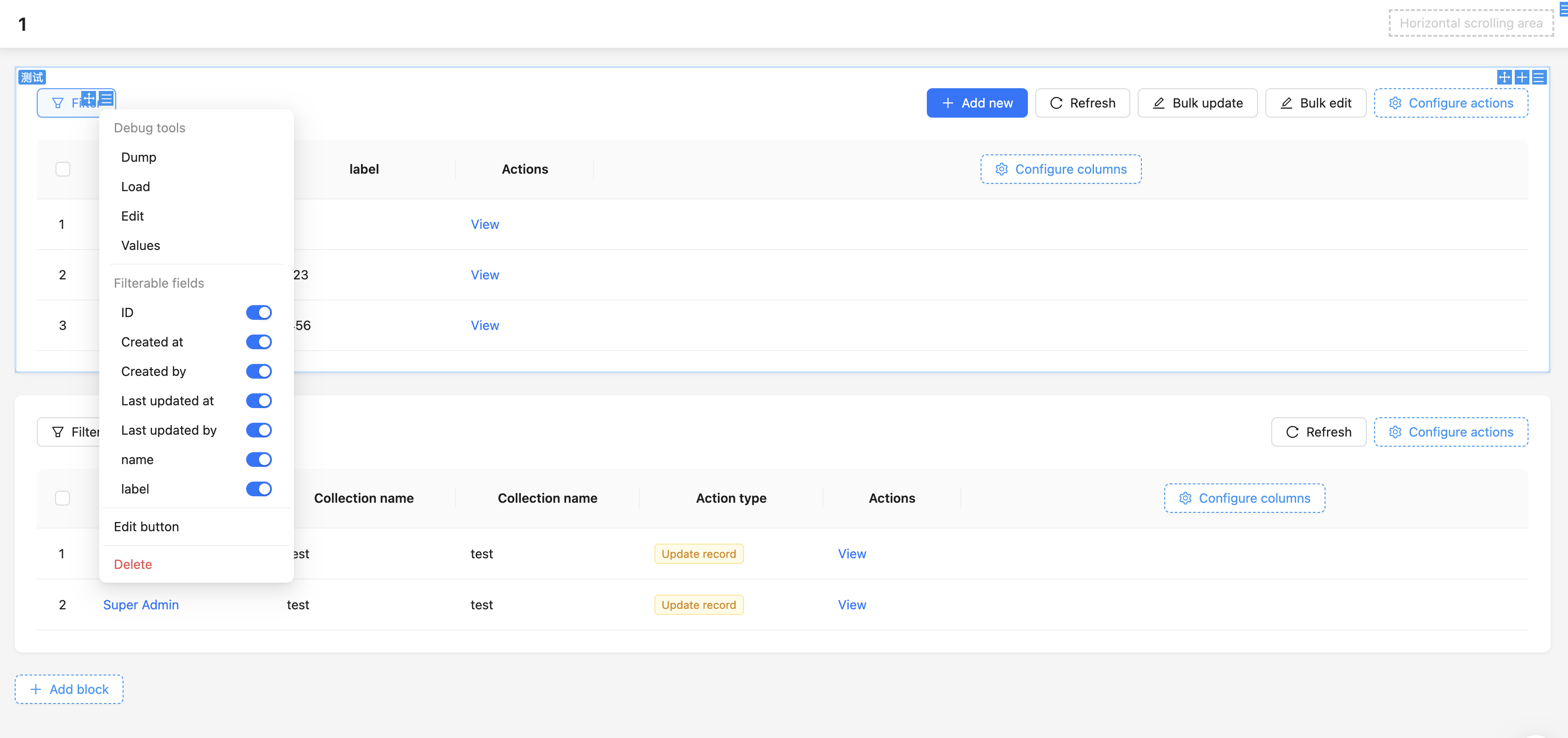Refresh the lower table block
This screenshot has height=738, width=1568.
1319,431
